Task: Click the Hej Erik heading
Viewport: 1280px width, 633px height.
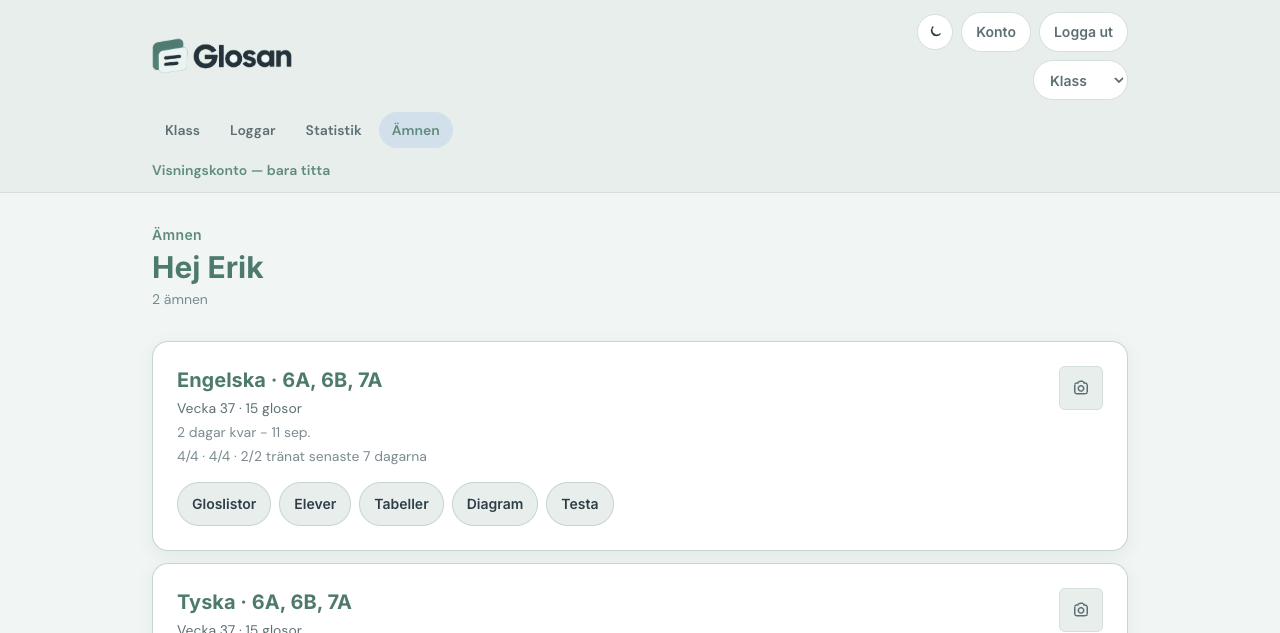Action: point(207,268)
